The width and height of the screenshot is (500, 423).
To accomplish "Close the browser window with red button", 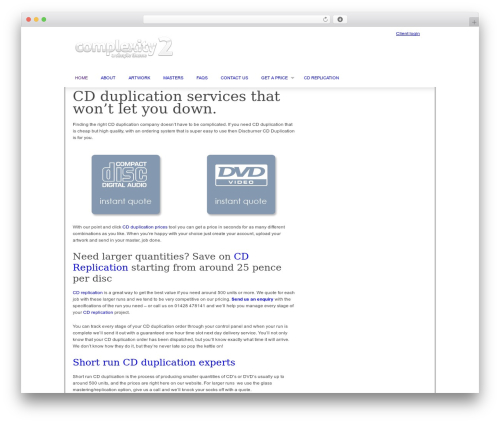I will [29, 20].
